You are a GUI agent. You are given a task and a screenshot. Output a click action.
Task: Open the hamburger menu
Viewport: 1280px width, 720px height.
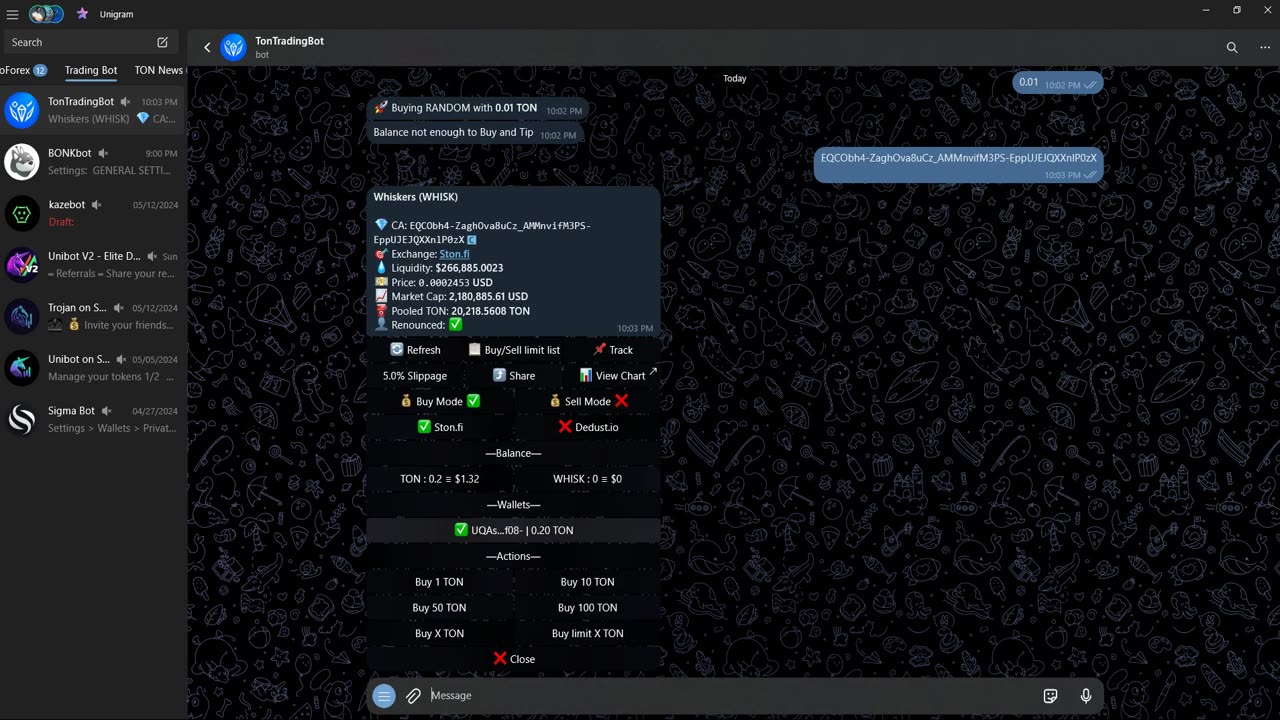[12, 14]
